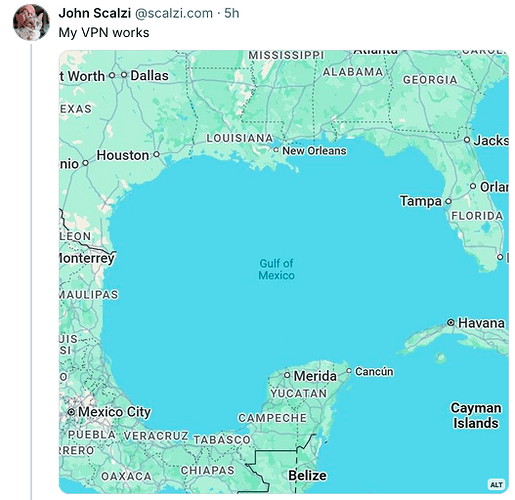Image resolution: width=515 pixels, height=500 pixels.
Task: Click the Gulf of Mexico label
Action: 276,269
